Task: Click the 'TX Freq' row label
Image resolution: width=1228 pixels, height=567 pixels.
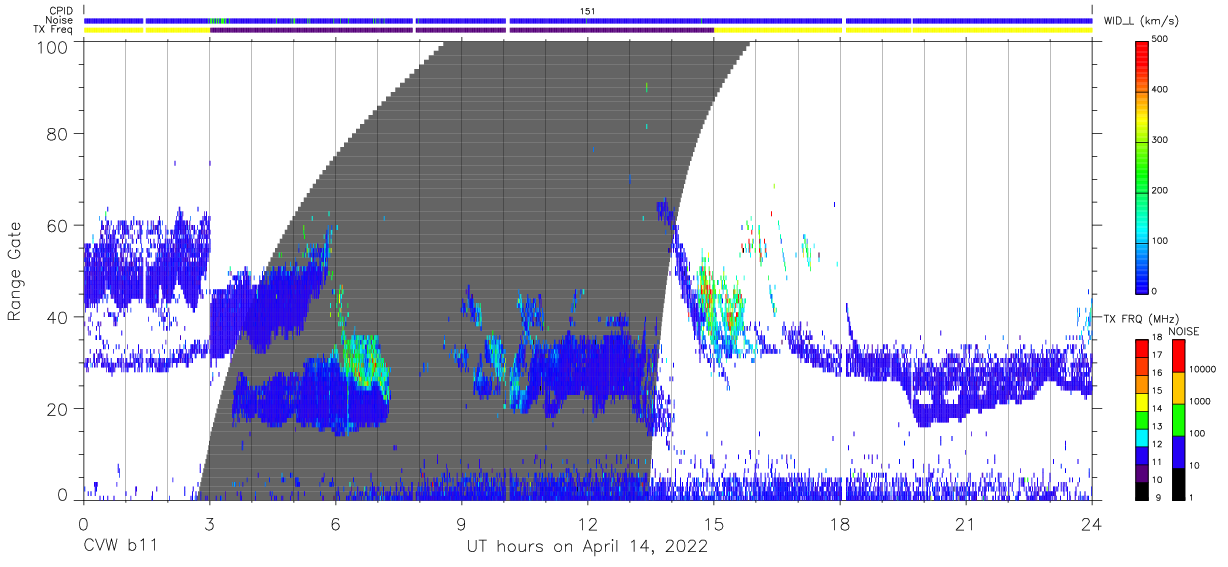Action: pos(54,30)
